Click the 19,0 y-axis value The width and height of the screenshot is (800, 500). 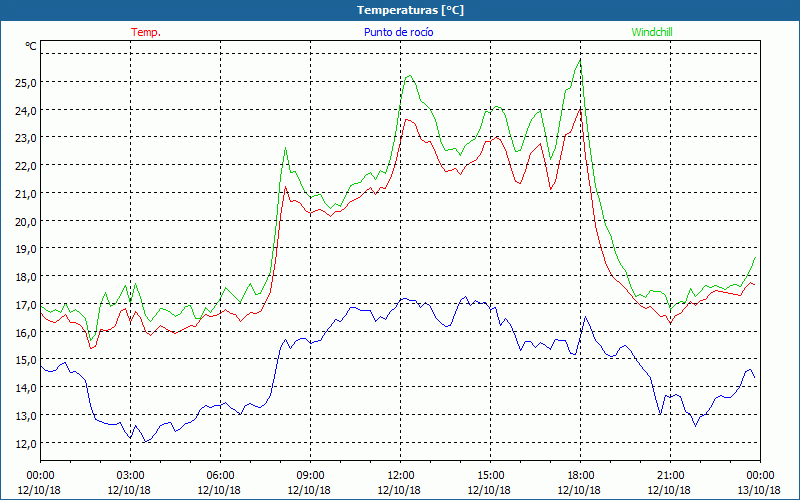click(26, 249)
